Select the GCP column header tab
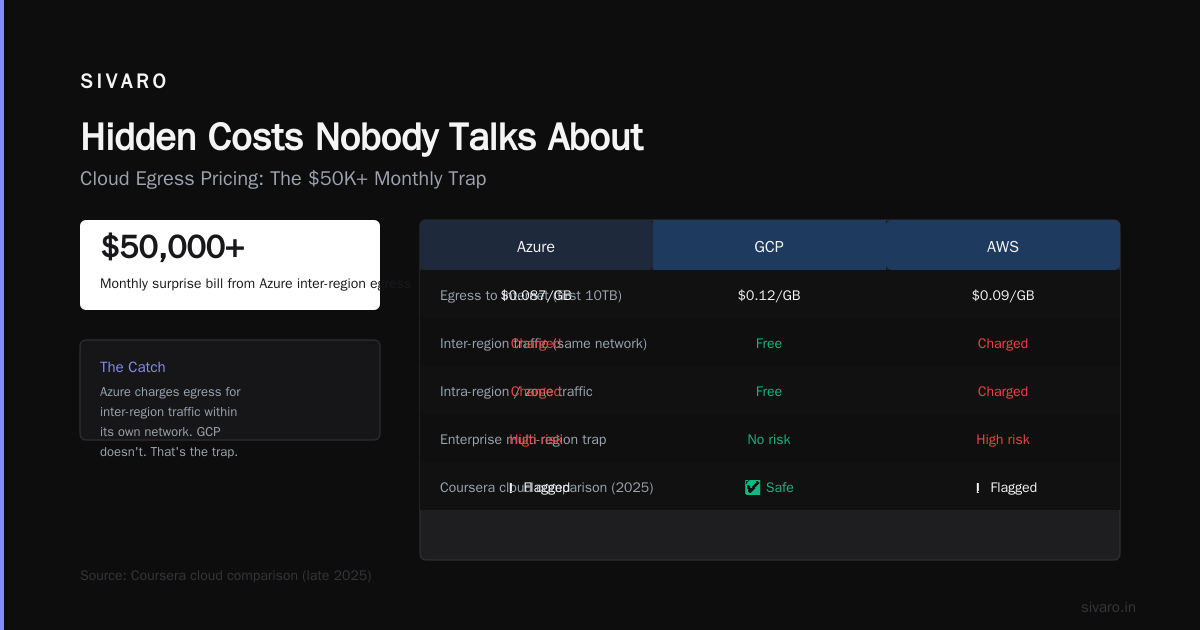 tap(769, 246)
